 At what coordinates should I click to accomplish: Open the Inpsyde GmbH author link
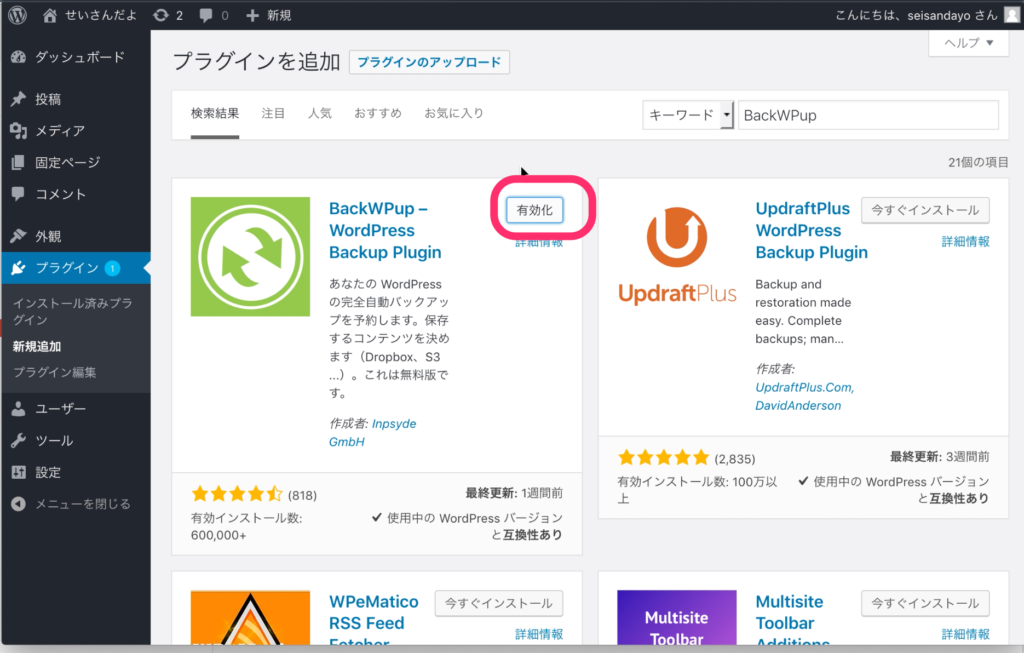click(372, 432)
